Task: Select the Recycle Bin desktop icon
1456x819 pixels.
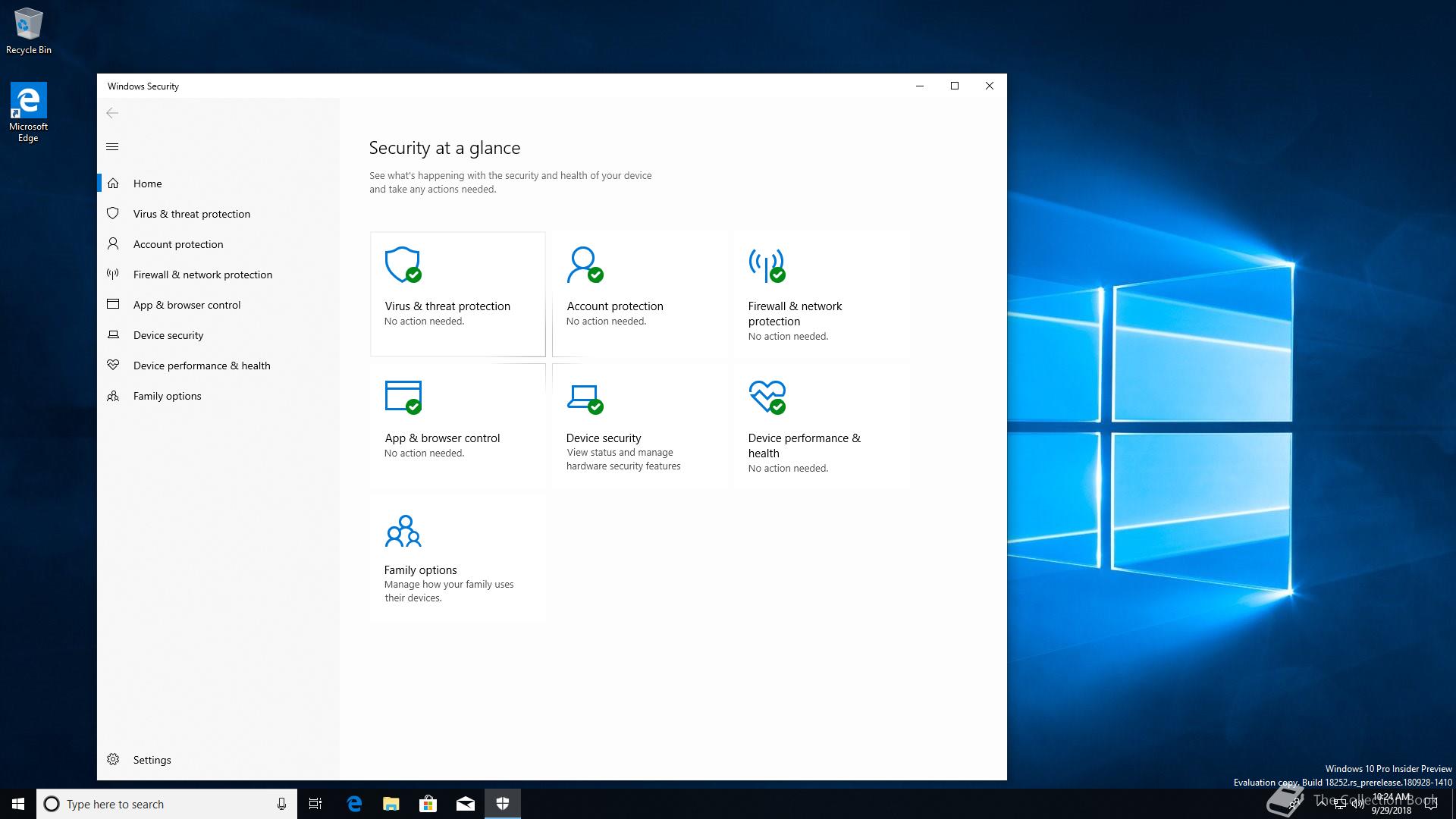Action: pos(29,31)
